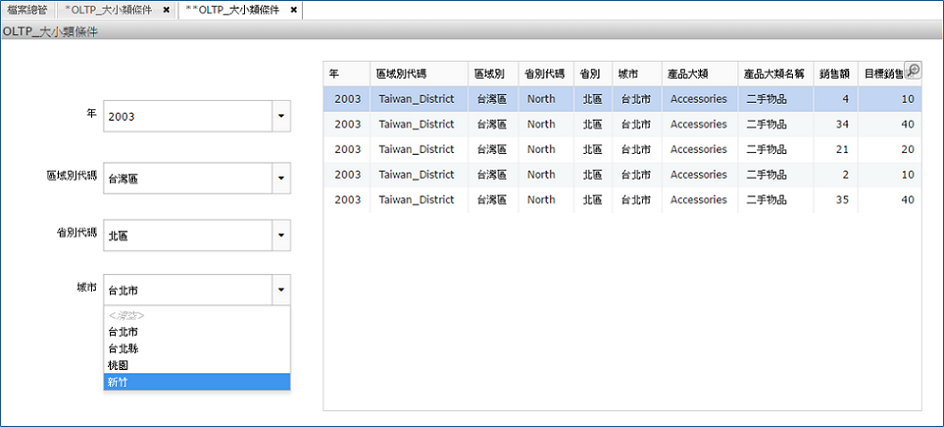The image size is (944, 427).
Task: Select the table row with sales 34
Action: tap(622, 124)
